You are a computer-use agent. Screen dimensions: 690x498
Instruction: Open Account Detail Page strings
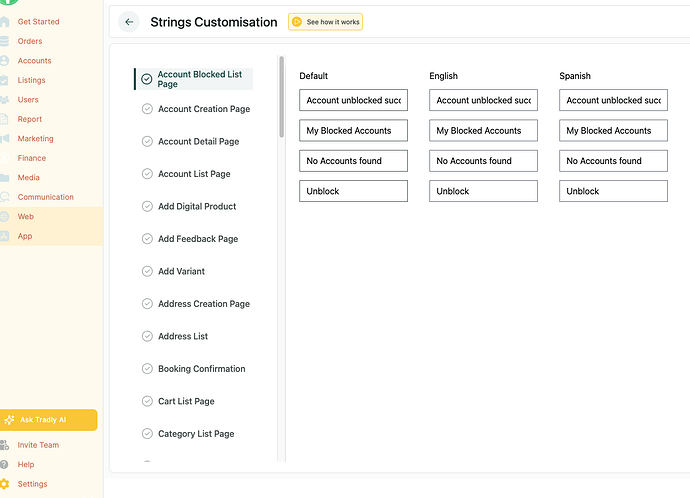point(198,142)
